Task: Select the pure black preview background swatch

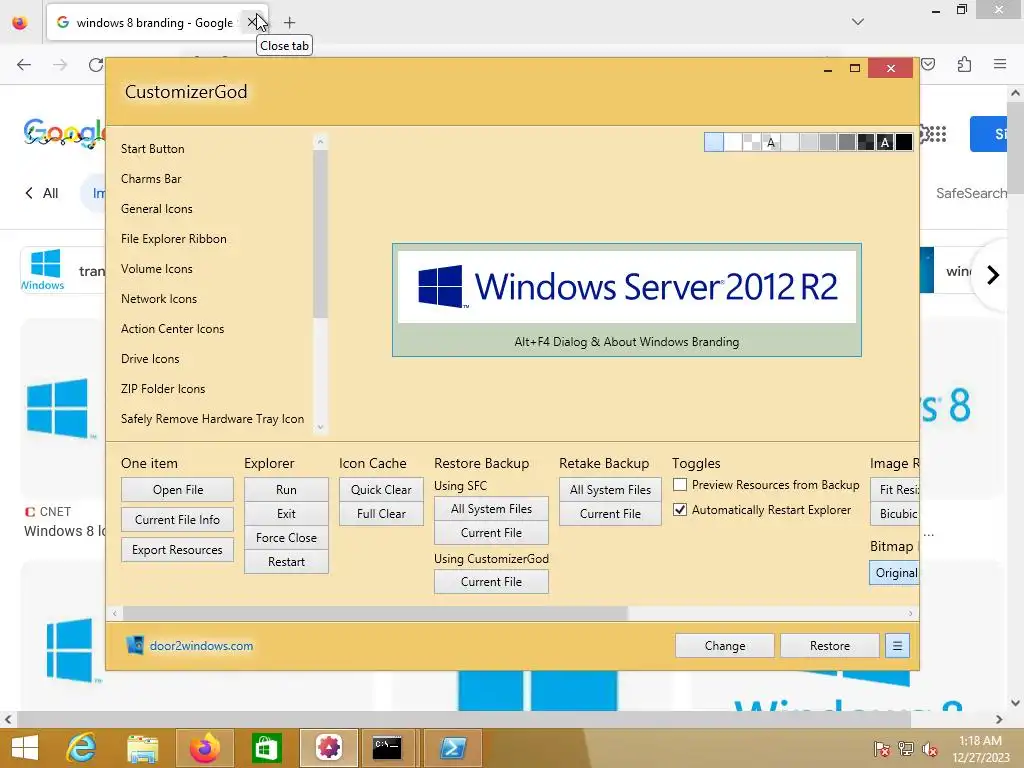Action: pyautogui.click(x=904, y=142)
